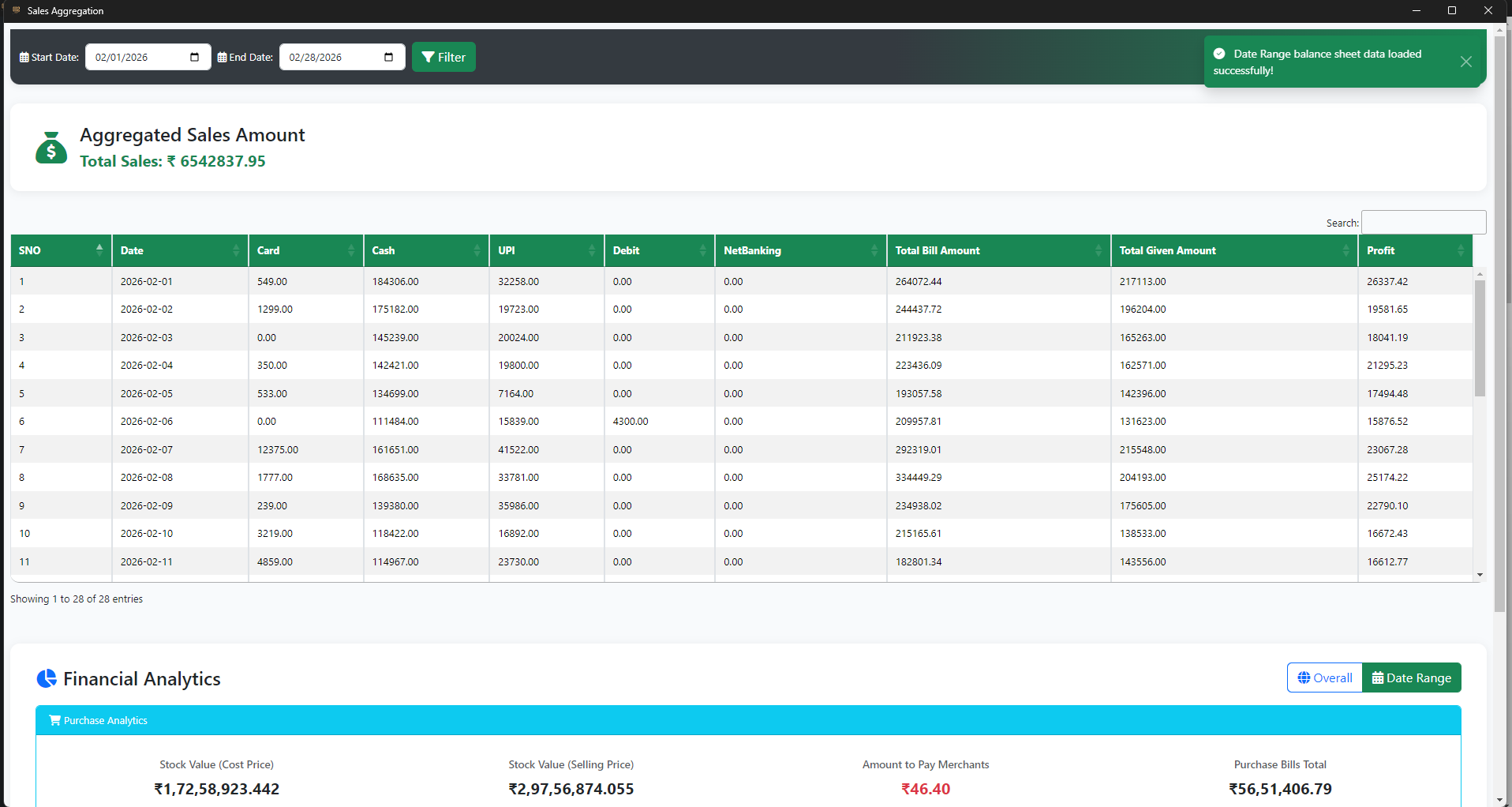Screen dimensions: 1512x807
Task: Switch to the Overall analytics tab
Action: click(x=1324, y=678)
